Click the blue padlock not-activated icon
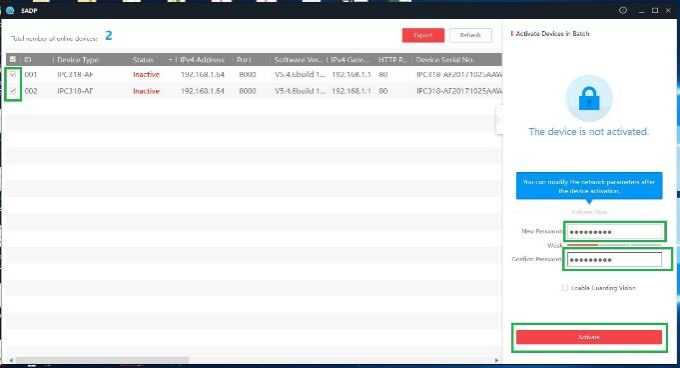The width and height of the screenshot is (680, 368). pos(589,98)
